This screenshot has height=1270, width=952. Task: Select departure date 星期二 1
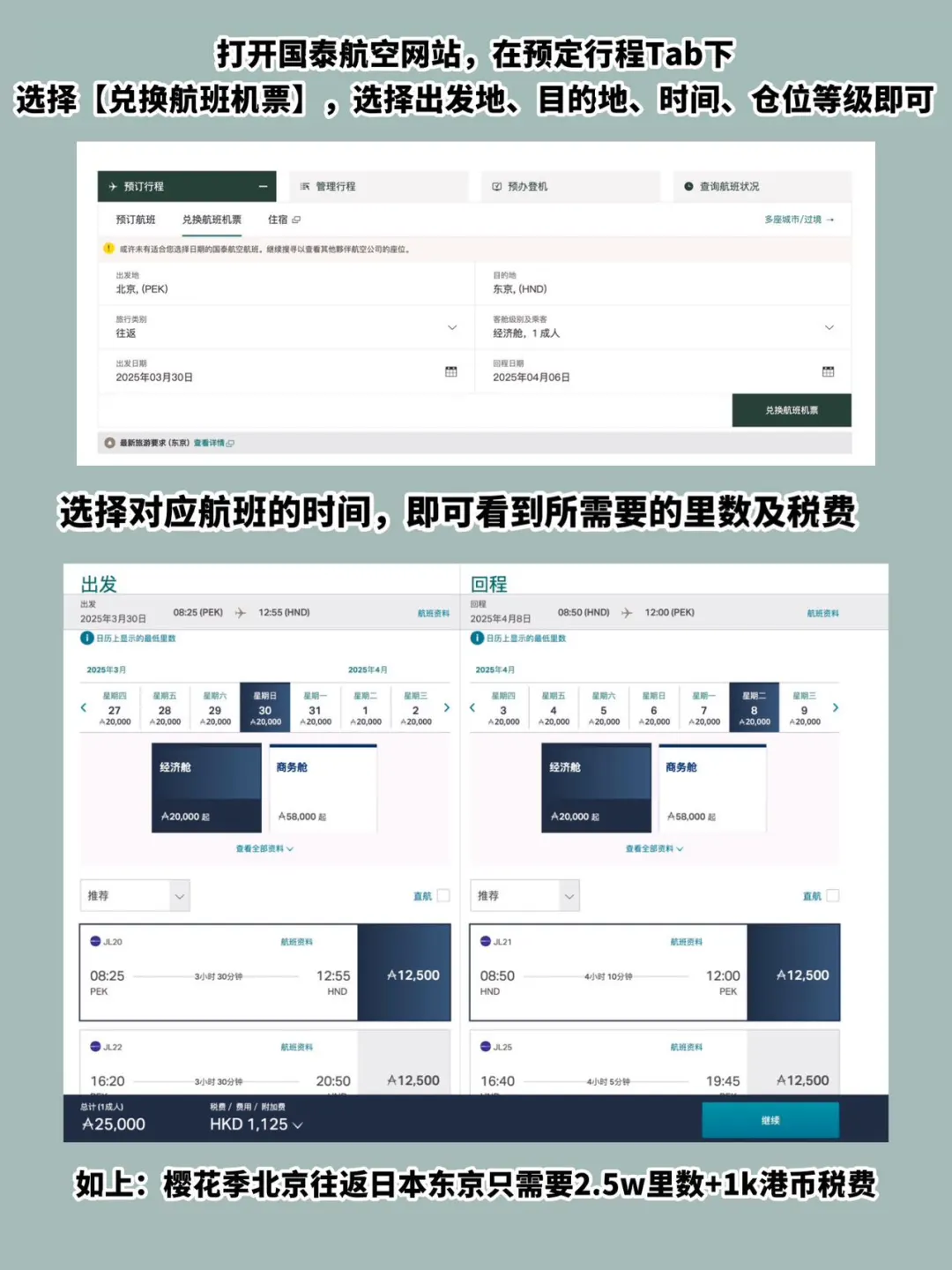(x=366, y=708)
